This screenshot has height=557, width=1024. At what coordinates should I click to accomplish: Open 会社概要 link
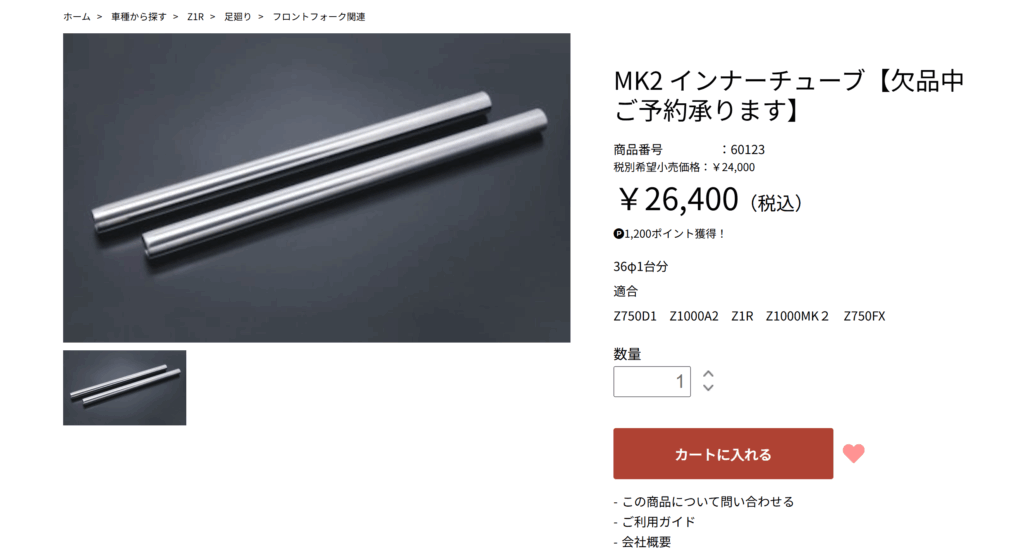(x=646, y=541)
